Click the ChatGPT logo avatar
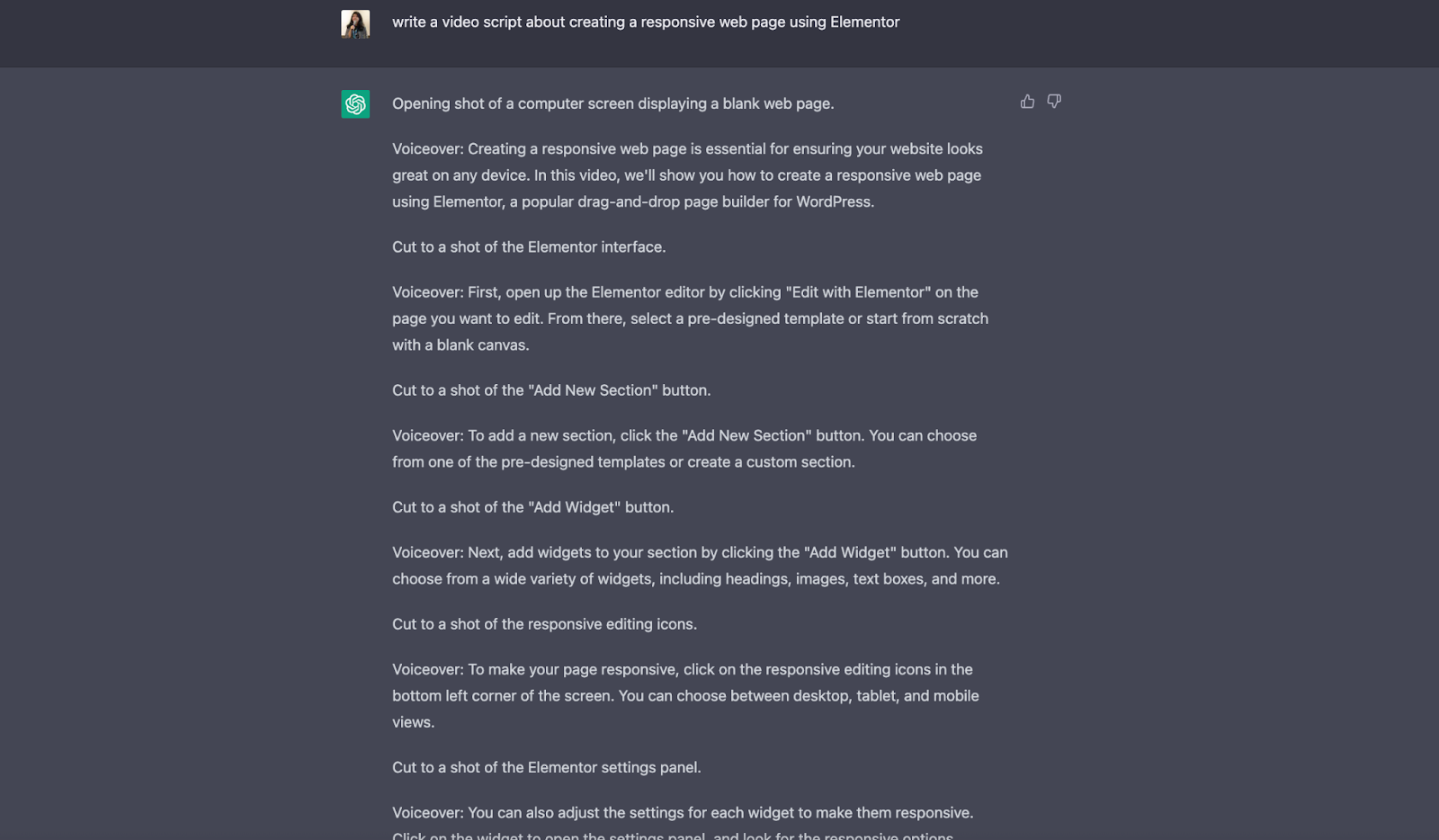This screenshot has width=1439, height=840. pyautogui.click(x=355, y=104)
